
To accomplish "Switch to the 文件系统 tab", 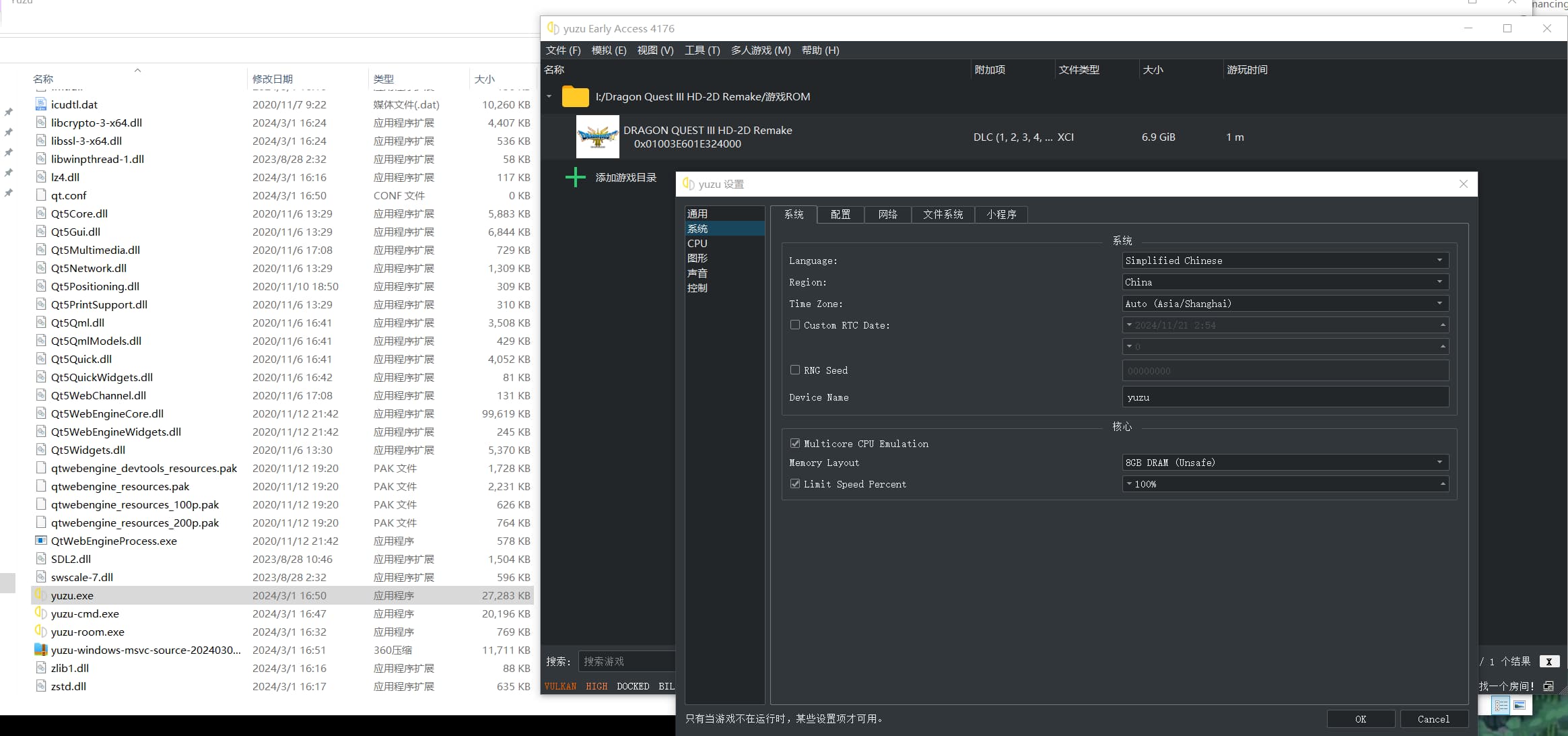I will [x=943, y=214].
